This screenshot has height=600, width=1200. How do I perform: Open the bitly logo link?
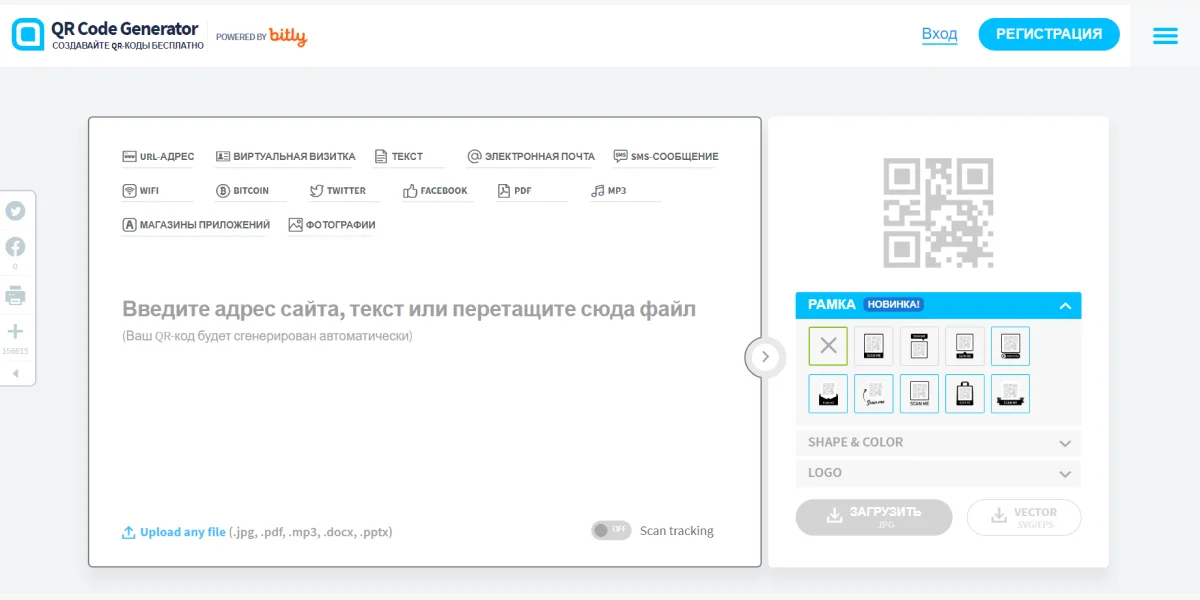click(288, 37)
